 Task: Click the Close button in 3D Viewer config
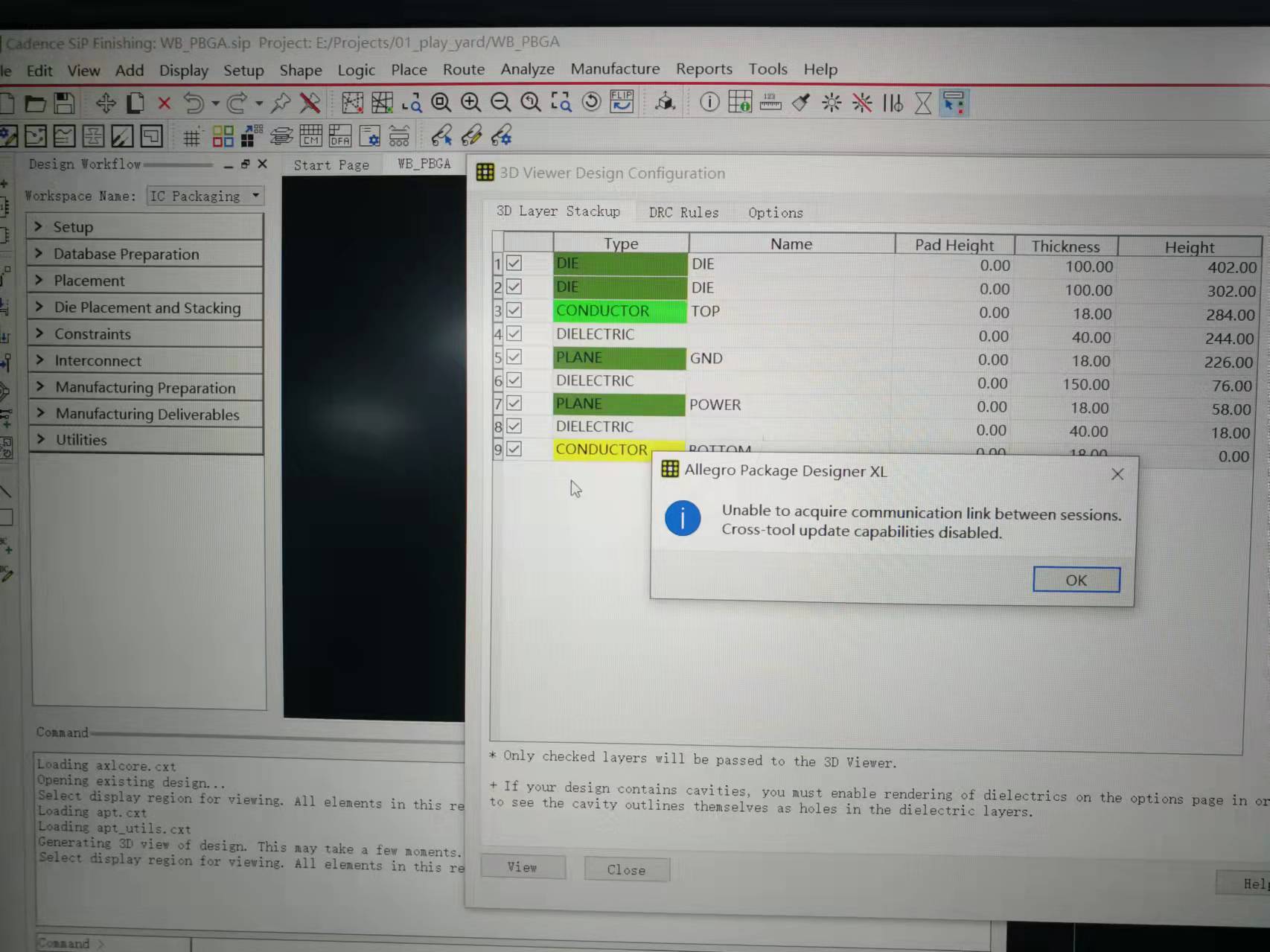click(626, 869)
